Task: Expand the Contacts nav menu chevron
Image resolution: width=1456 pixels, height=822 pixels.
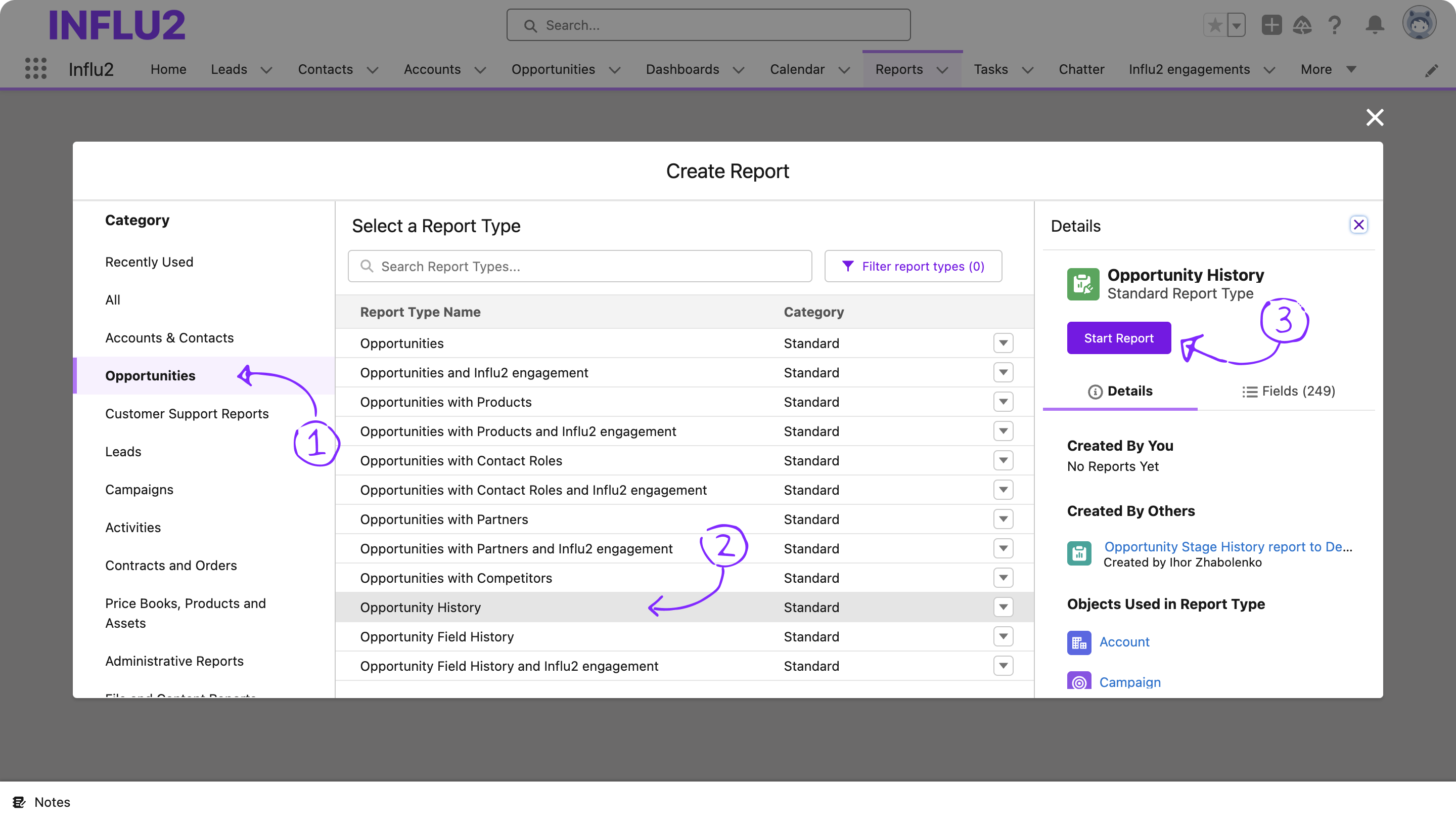Action: pyautogui.click(x=372, y=70)
